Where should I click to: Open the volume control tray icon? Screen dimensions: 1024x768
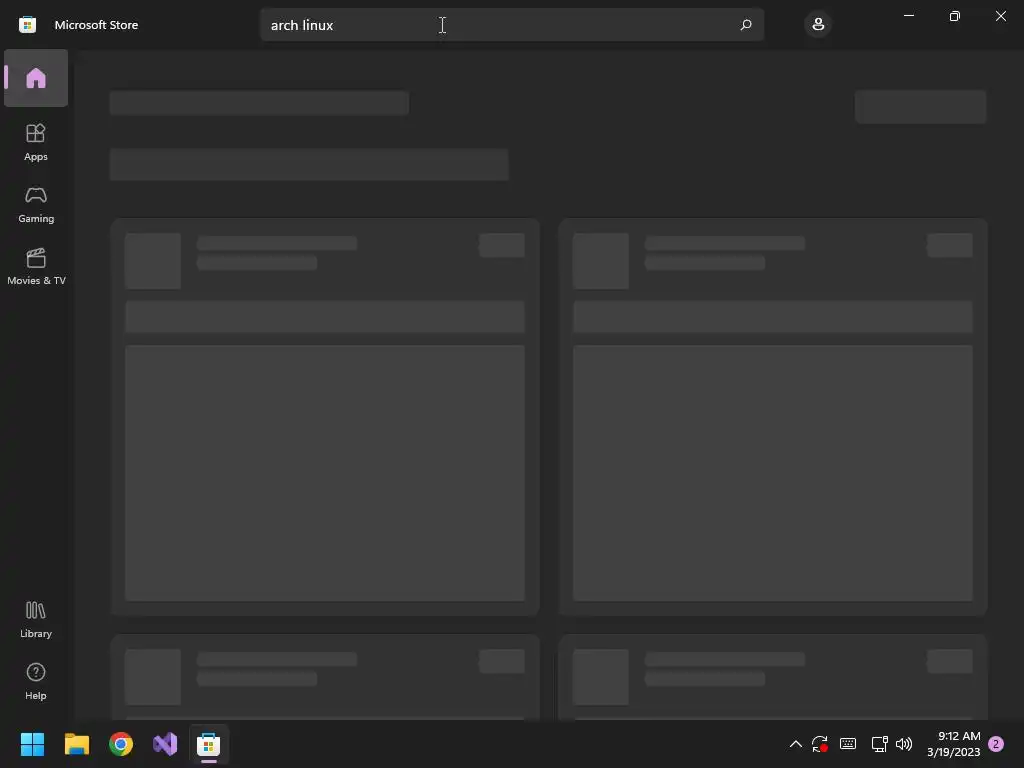click(904, 744)
